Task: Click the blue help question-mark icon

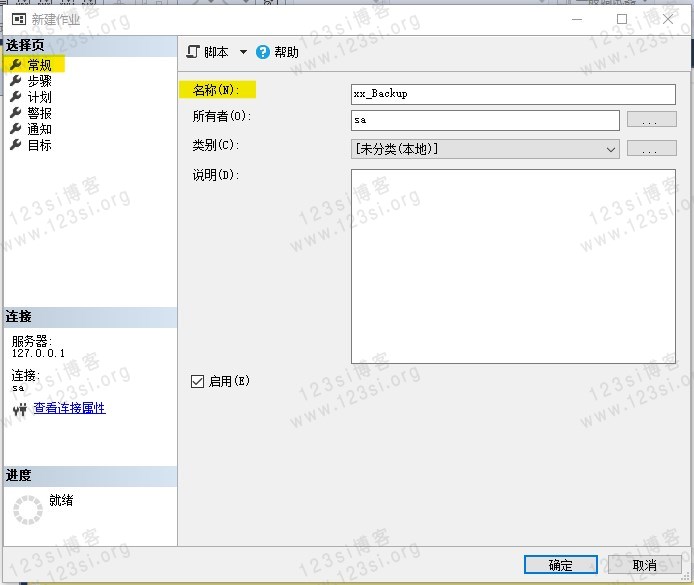Action: [262, 52]
